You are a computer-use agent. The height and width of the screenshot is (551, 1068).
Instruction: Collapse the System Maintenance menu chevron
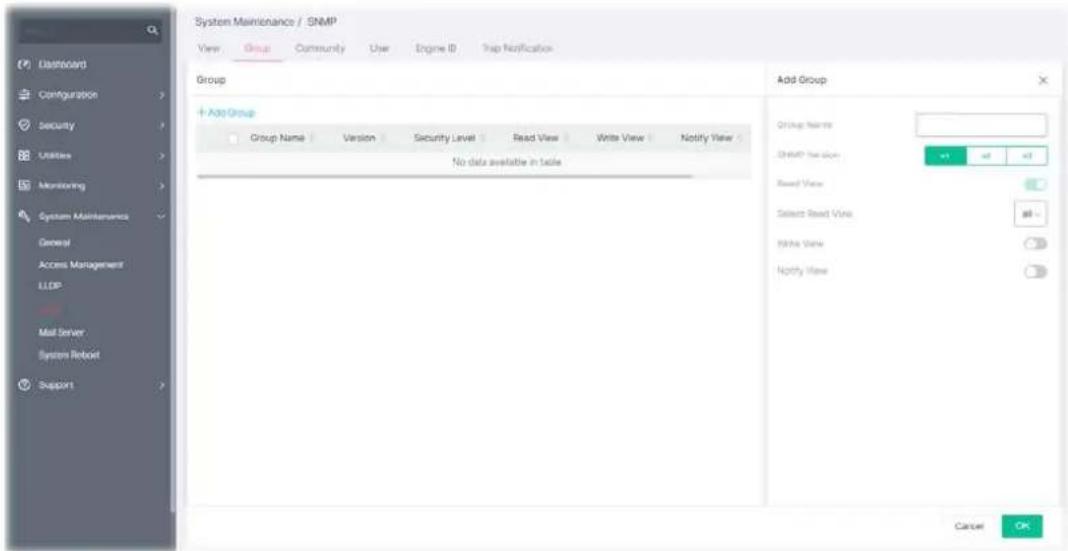point(162,217)
